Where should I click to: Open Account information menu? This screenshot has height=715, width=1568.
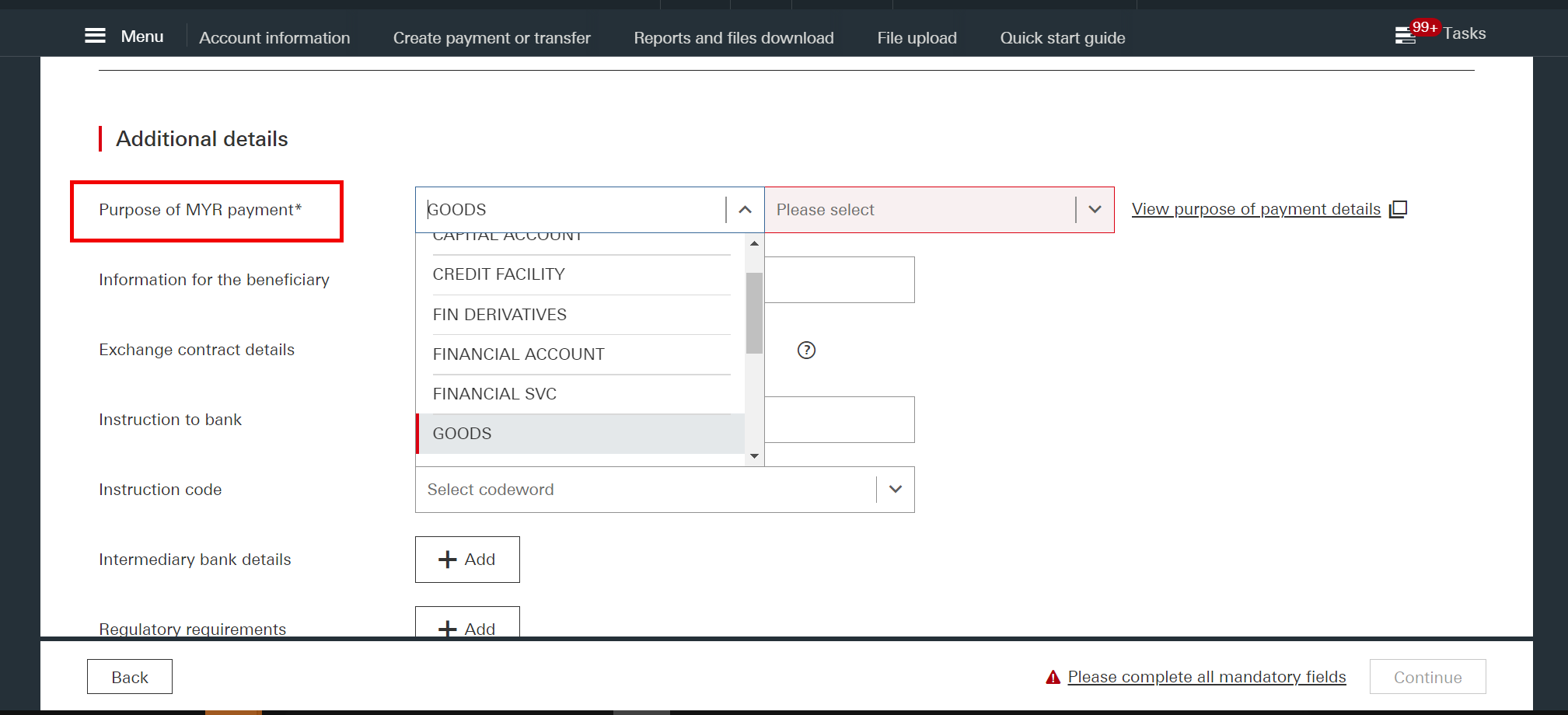point(274,37)
